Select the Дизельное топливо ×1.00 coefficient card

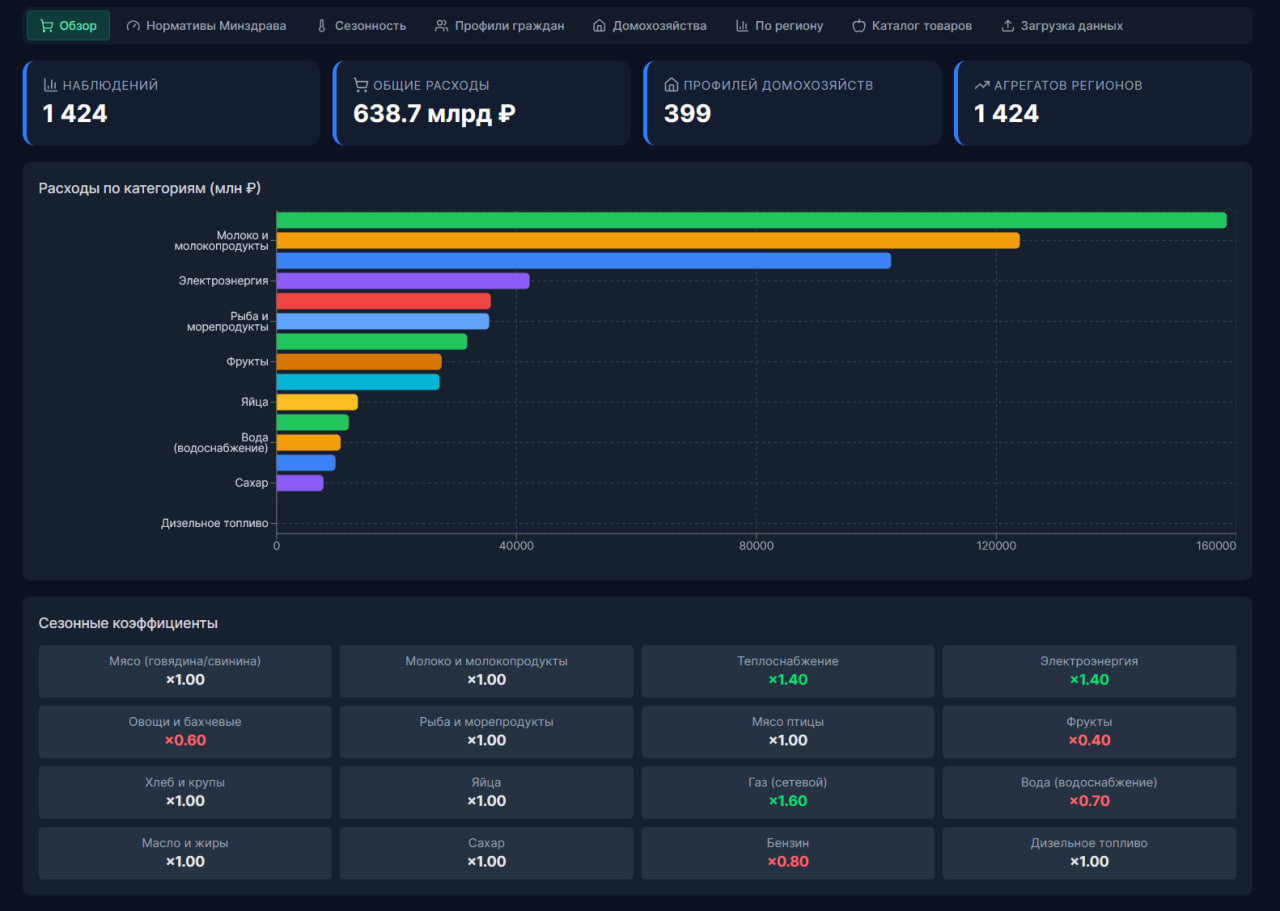1089,853
